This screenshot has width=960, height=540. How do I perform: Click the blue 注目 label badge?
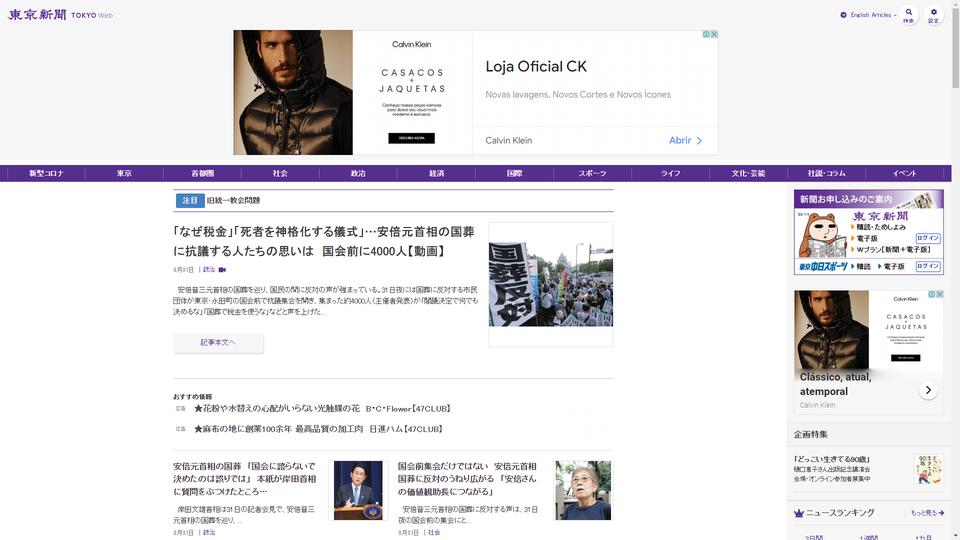click(x=190, y=200)
